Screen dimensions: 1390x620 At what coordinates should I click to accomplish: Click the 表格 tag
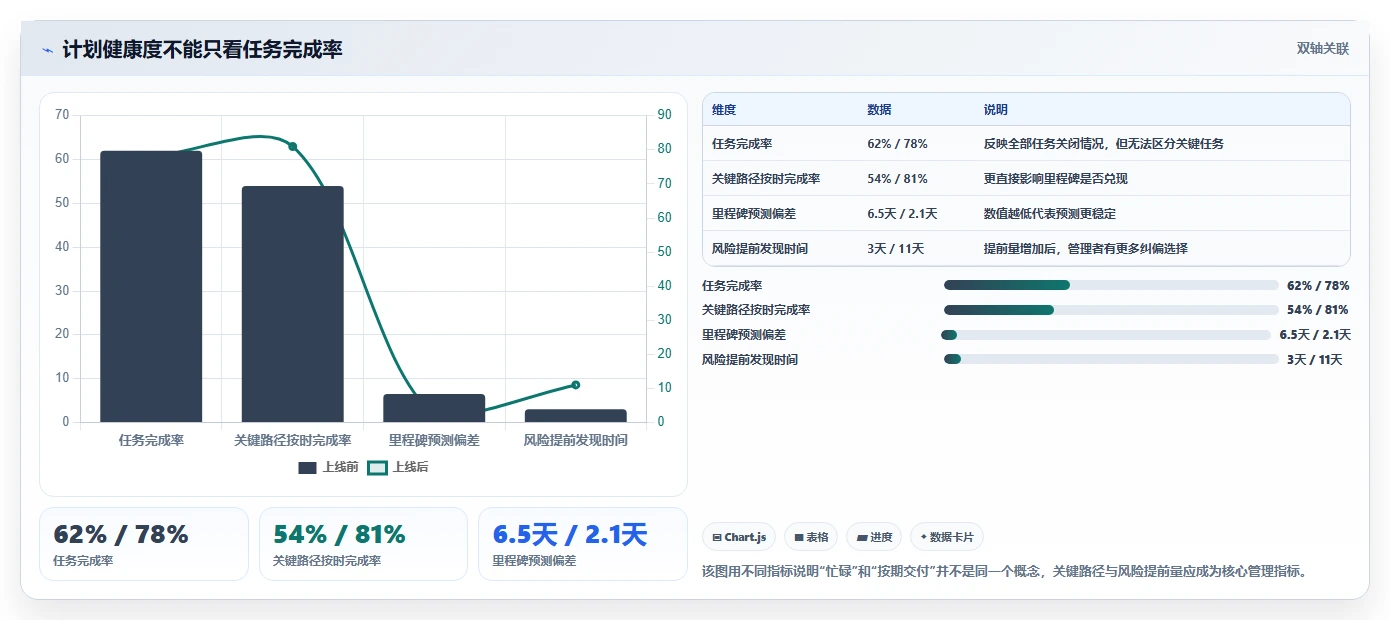click(x=811, y=537)
